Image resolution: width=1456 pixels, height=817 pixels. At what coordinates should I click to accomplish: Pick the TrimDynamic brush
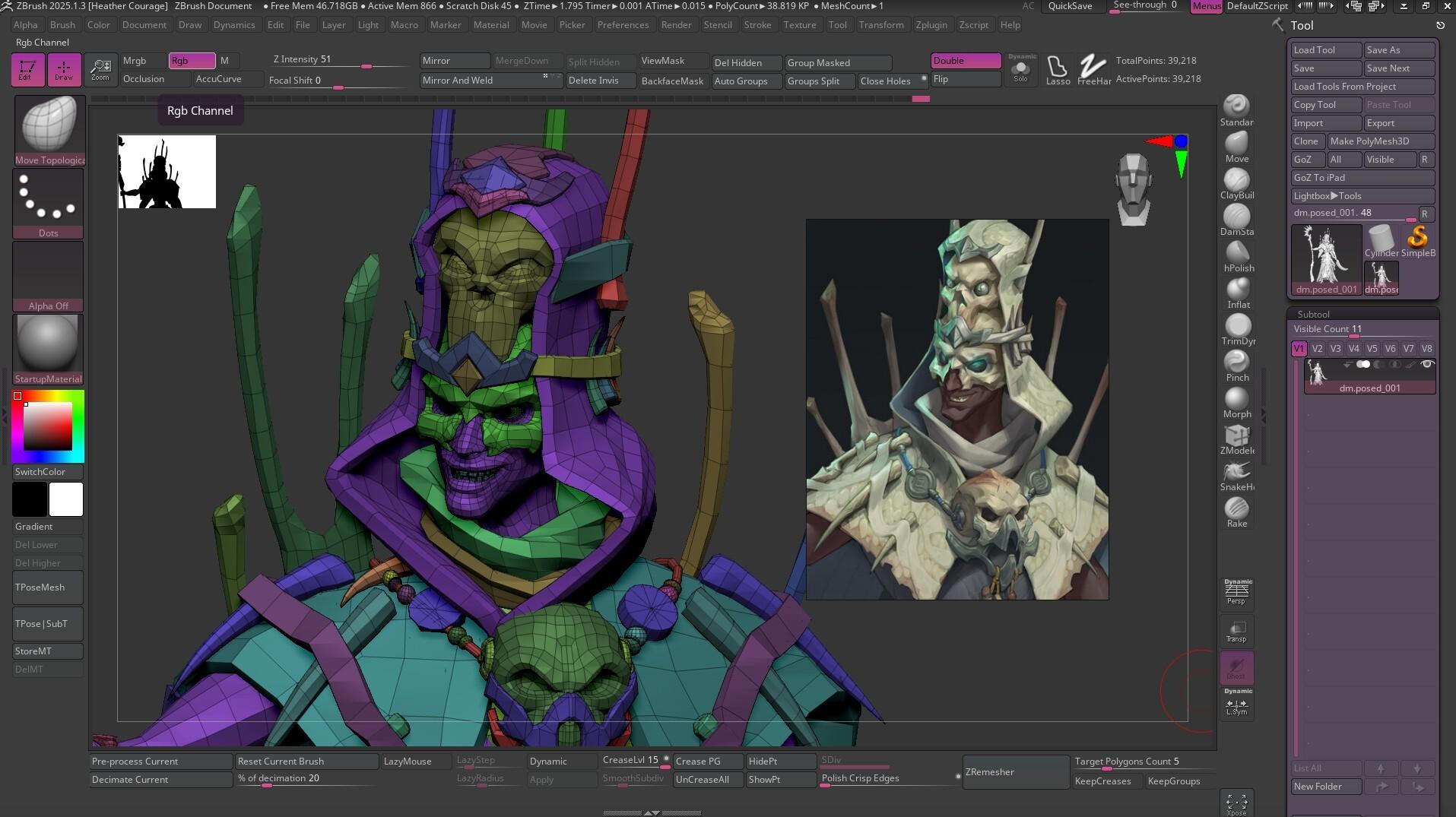1237,329
